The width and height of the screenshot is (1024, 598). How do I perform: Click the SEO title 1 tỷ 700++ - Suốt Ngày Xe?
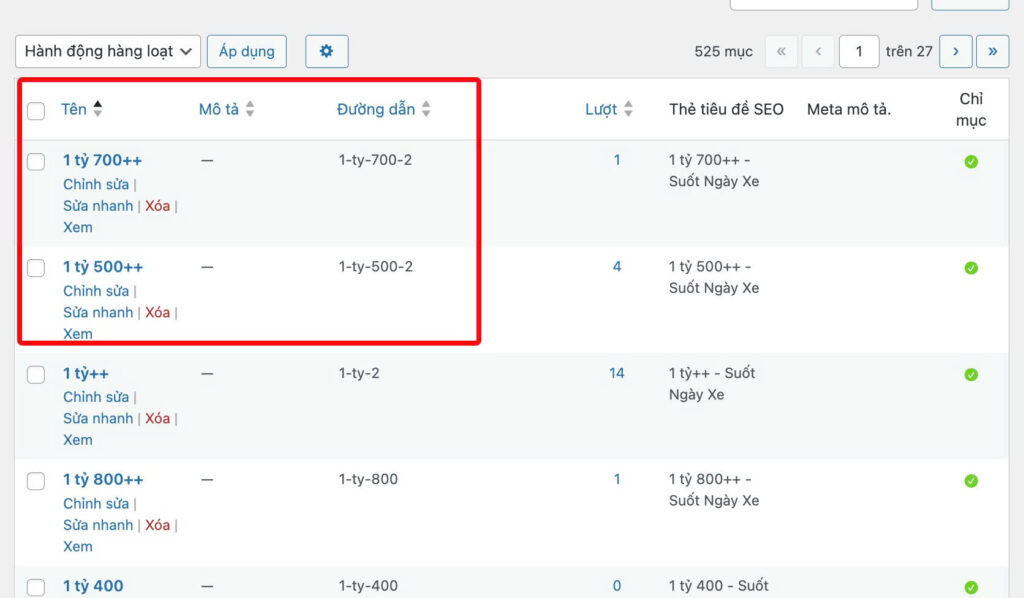pyautogui.click(x=714, y=170)
